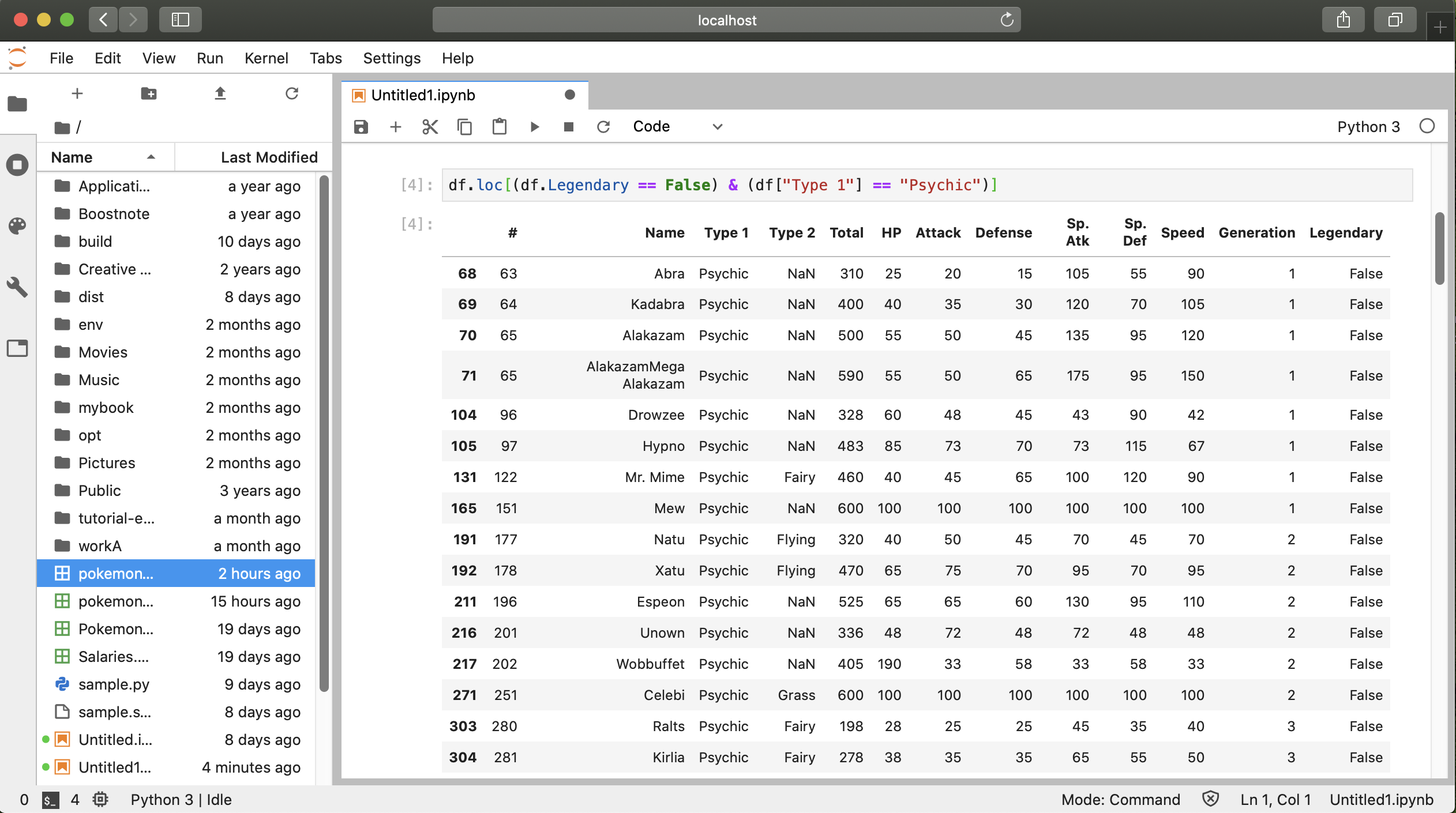Click the Upload Files icon

[x=220, y=93]
